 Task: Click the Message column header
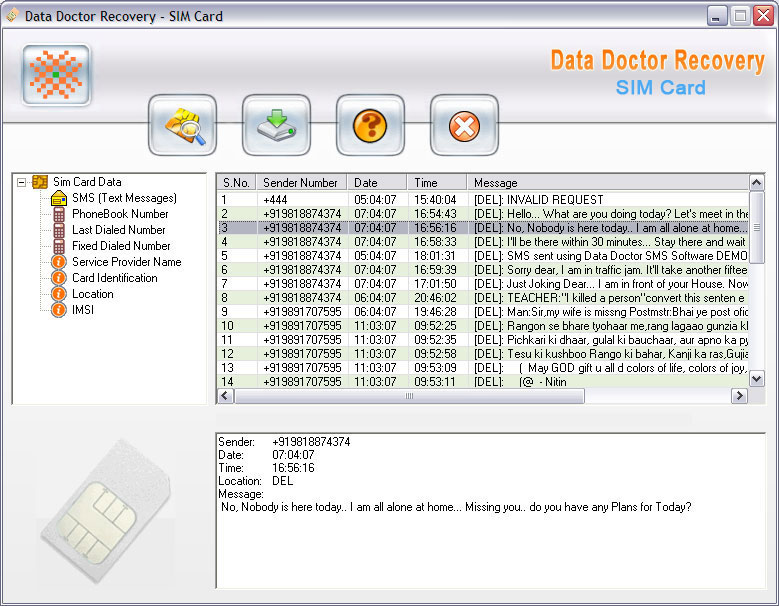tap(600, 183)
